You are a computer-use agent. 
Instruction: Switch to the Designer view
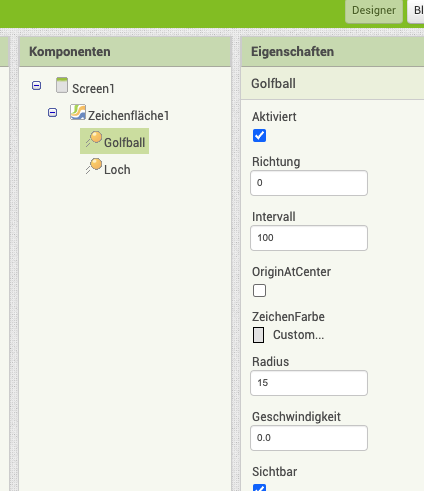point(374,11)
